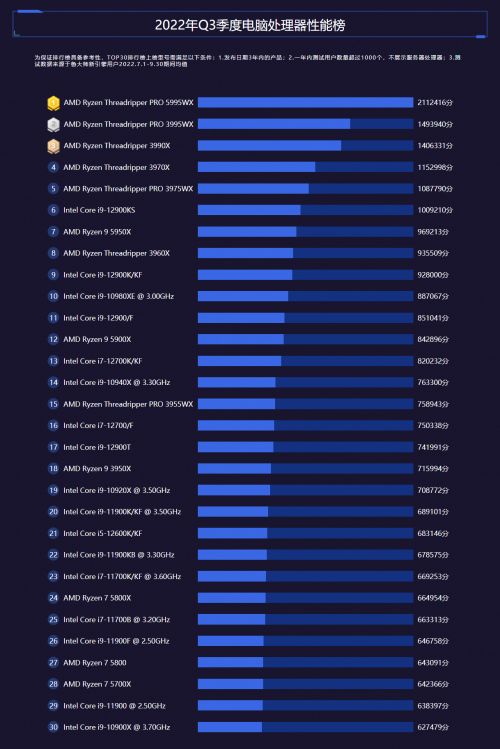Select Intel Core i9-12900KS entry
This screenshot has width=500, height=749.
(x=99, y=210)
